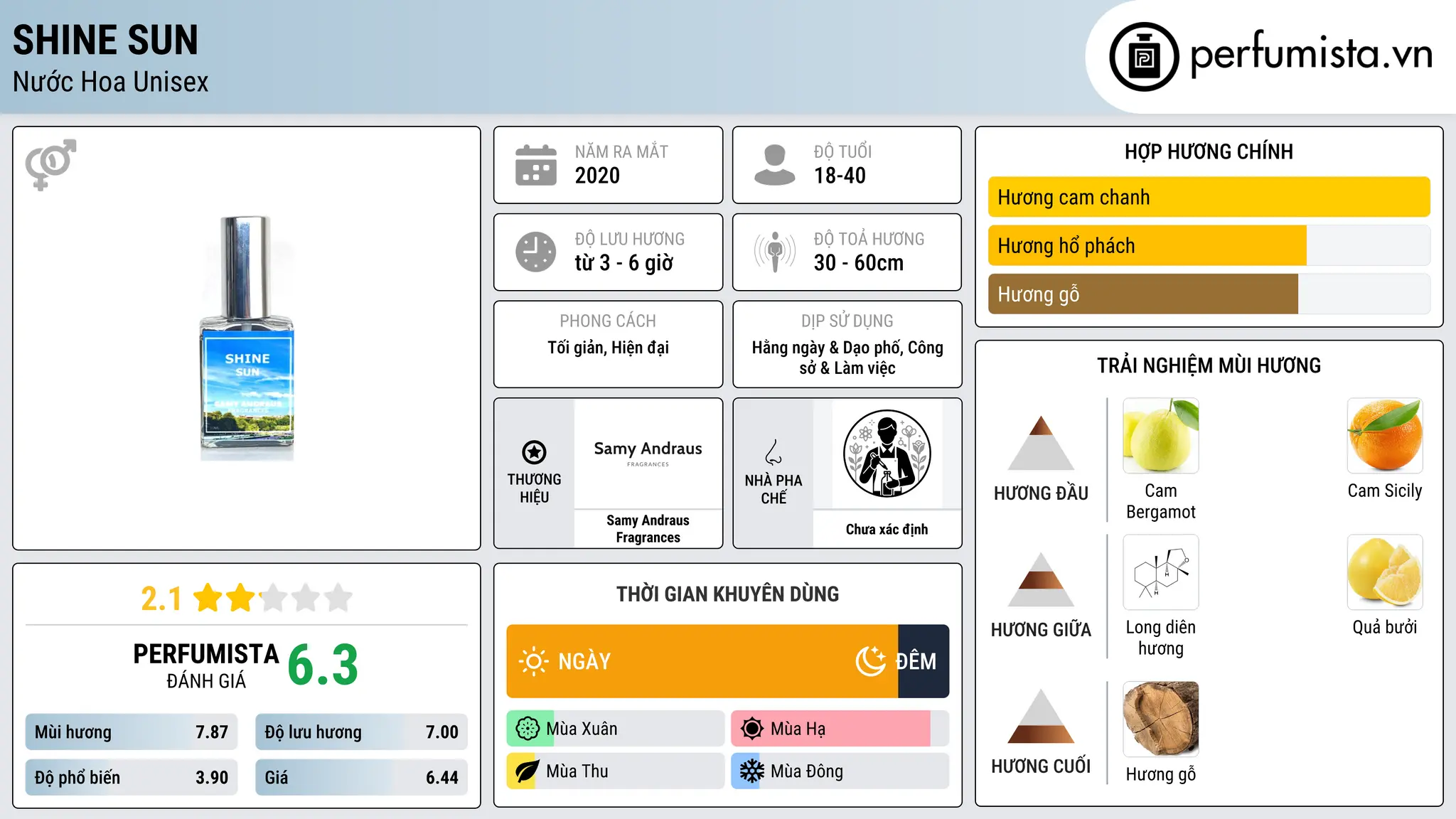Click the Perfumista score 6.3

(323, 665)
